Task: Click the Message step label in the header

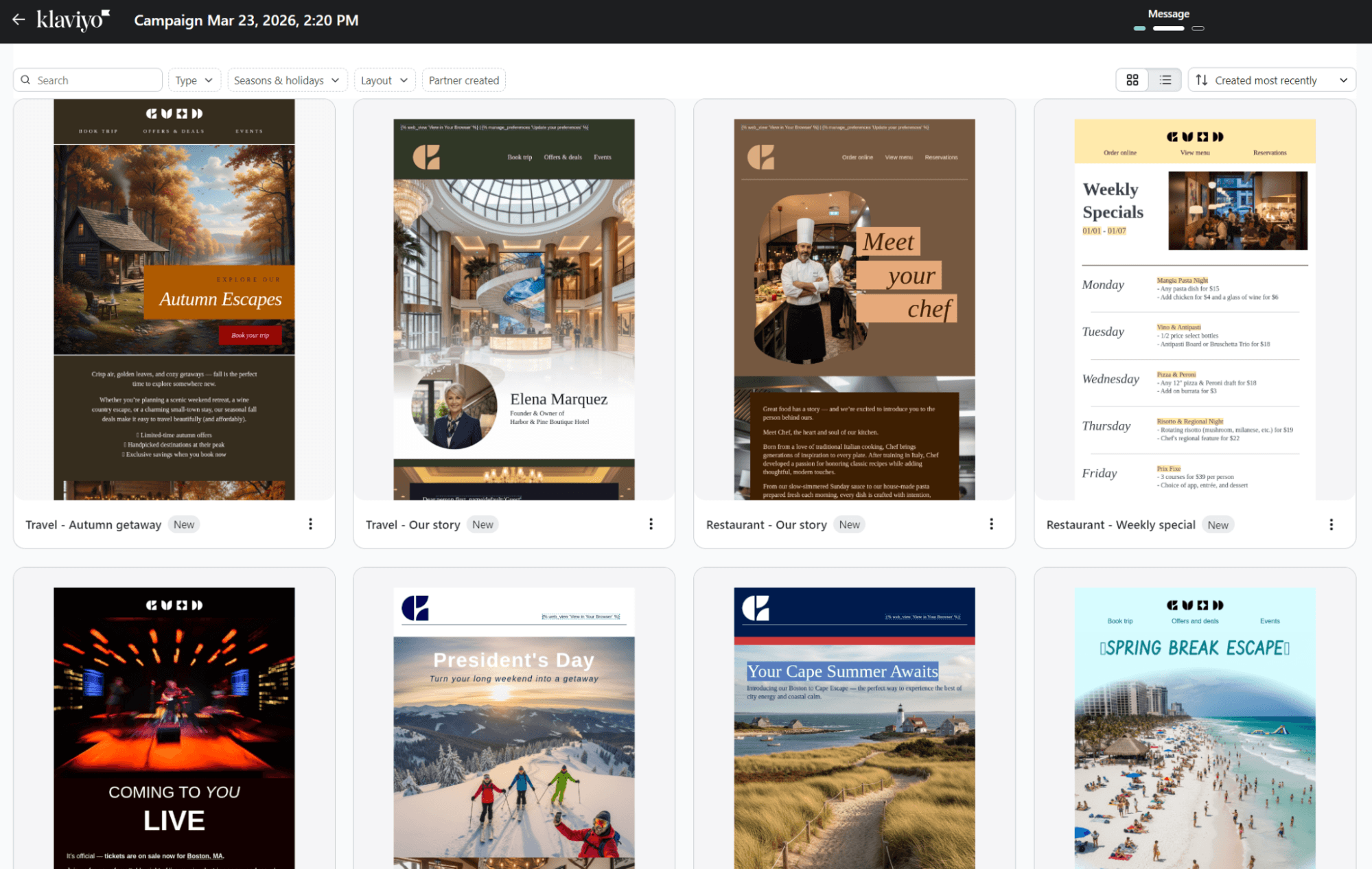Action: click(x=1169, y=13)
